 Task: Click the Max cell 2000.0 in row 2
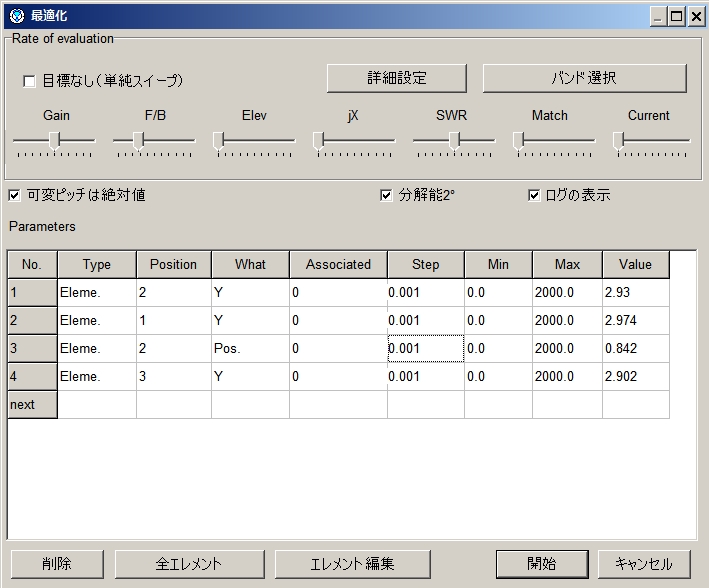click(567, 321)
